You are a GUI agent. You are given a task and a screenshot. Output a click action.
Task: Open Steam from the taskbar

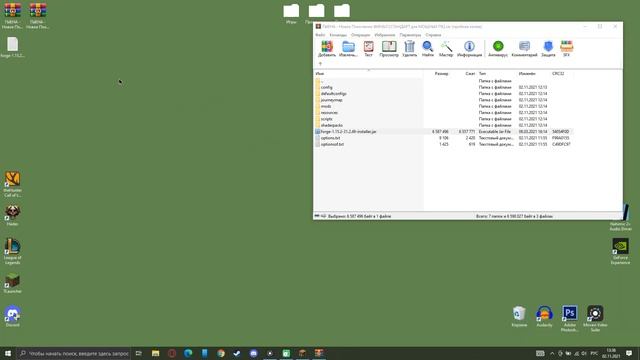pos(237,353)
